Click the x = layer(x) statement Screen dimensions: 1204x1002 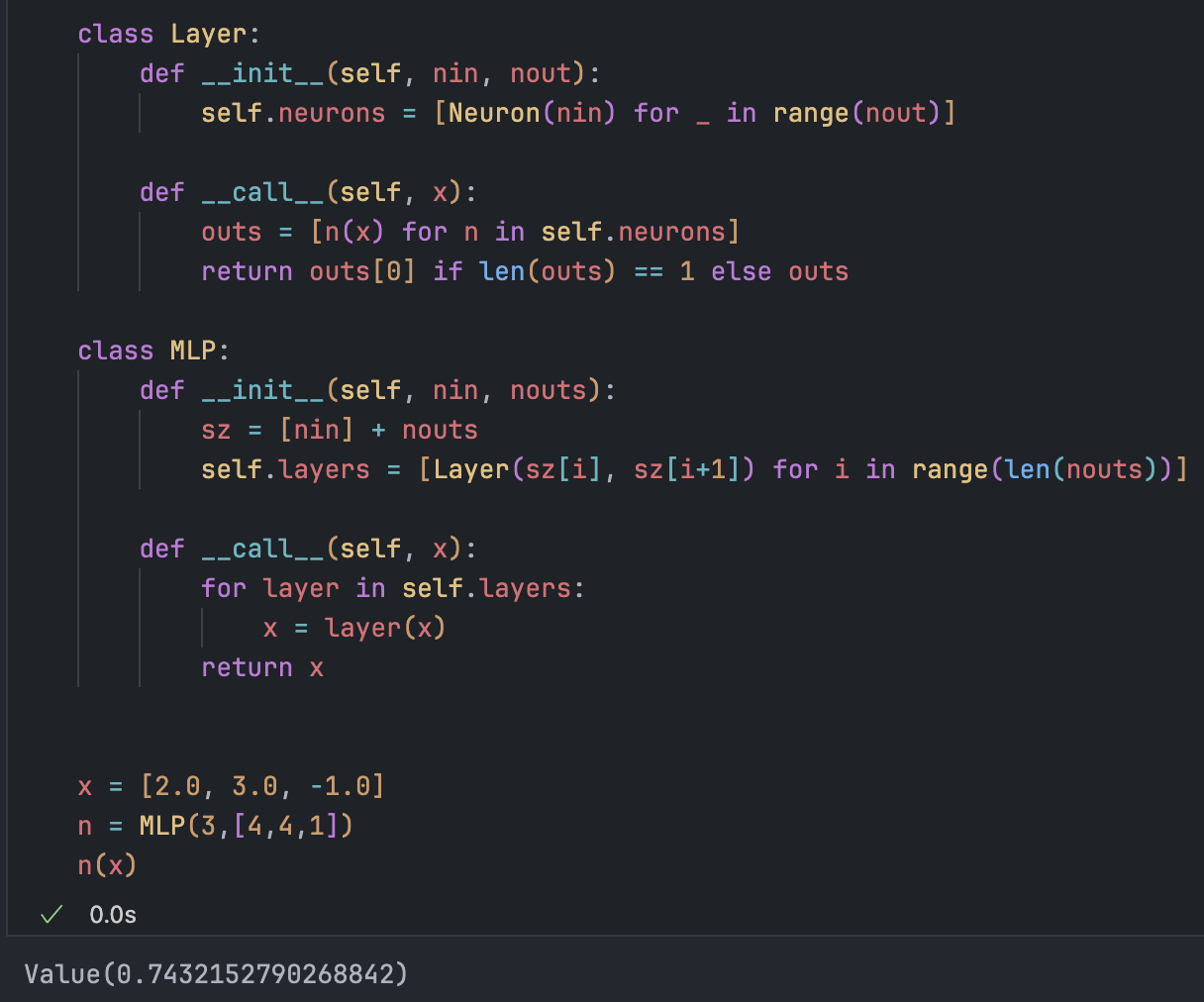(x=352, y=627)
